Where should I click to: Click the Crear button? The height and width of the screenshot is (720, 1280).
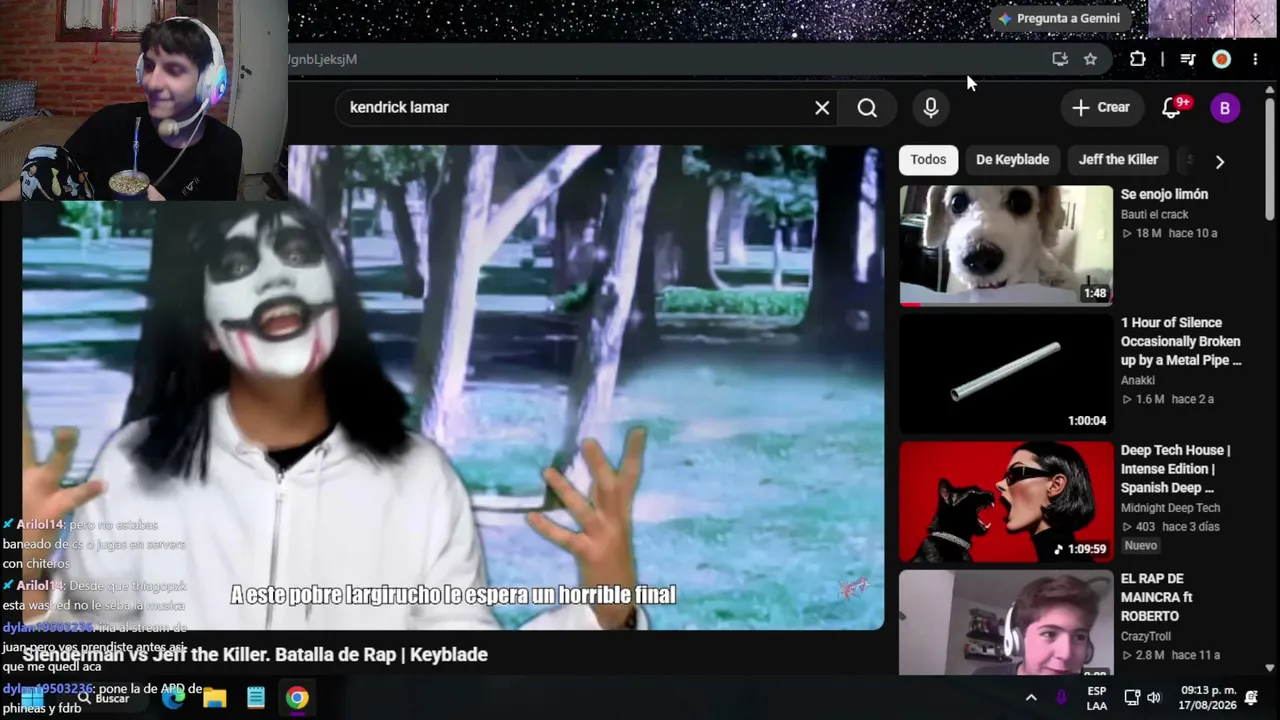point(1100,108)
